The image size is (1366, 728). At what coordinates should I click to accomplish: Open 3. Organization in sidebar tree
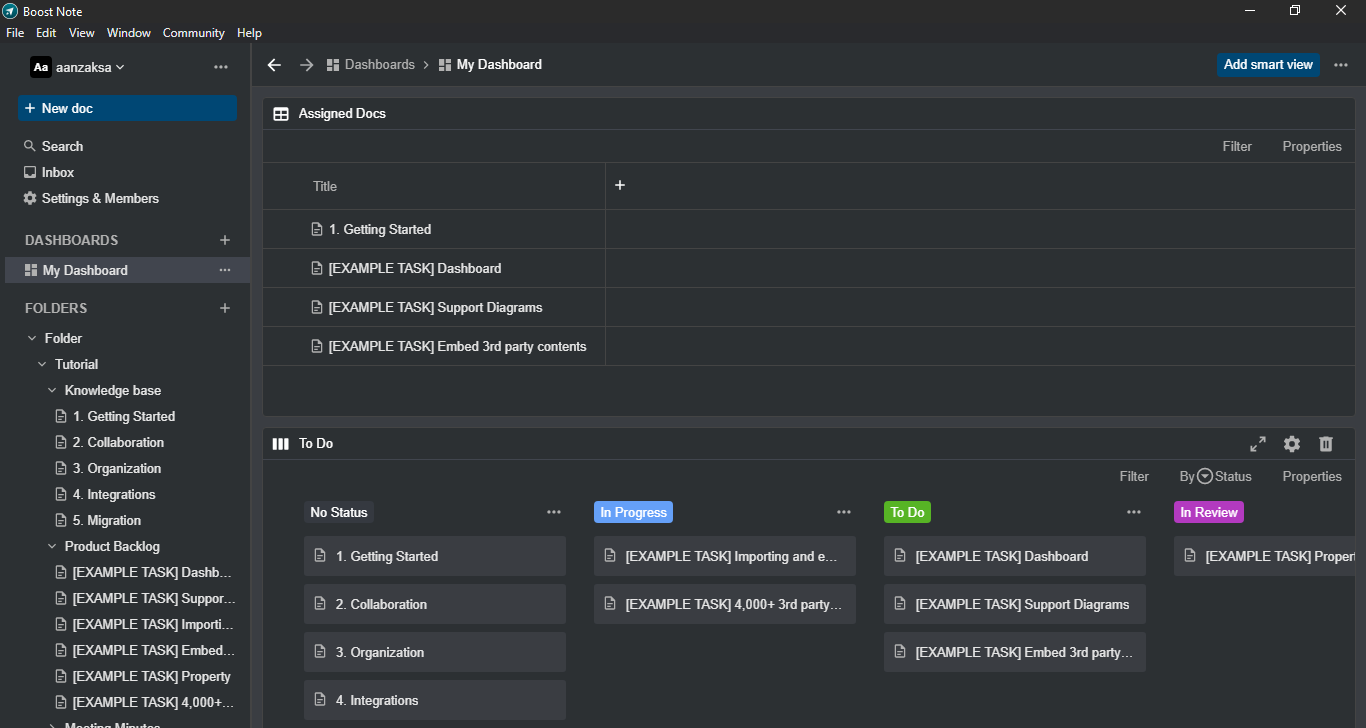click(x=116, y=468)
